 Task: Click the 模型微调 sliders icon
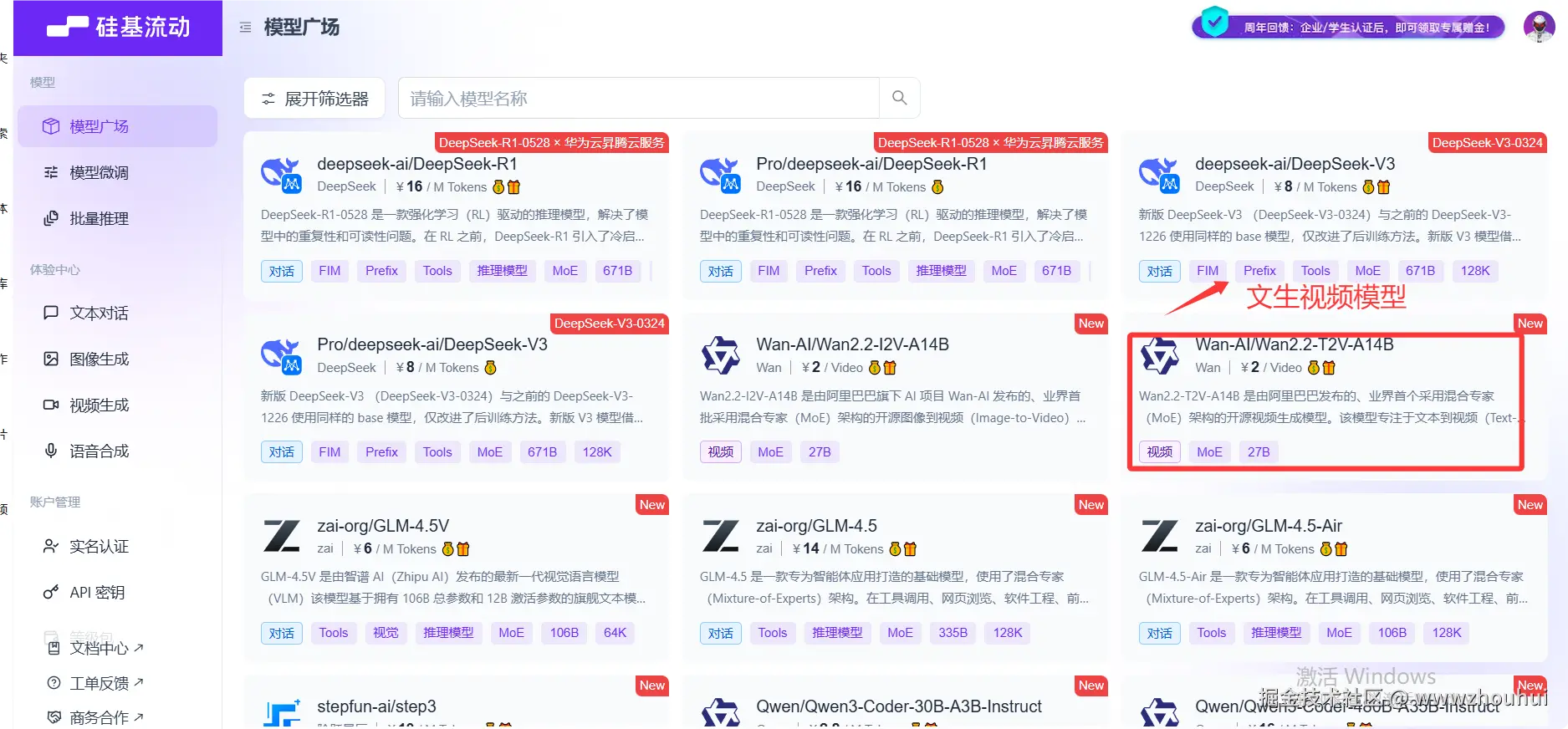click(51, 172)
